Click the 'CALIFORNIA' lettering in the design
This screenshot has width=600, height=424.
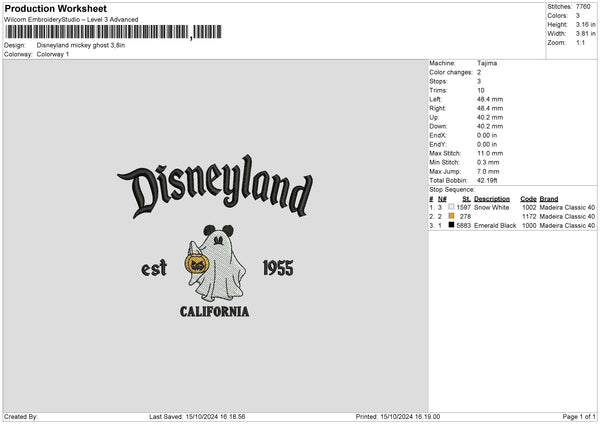215,312
